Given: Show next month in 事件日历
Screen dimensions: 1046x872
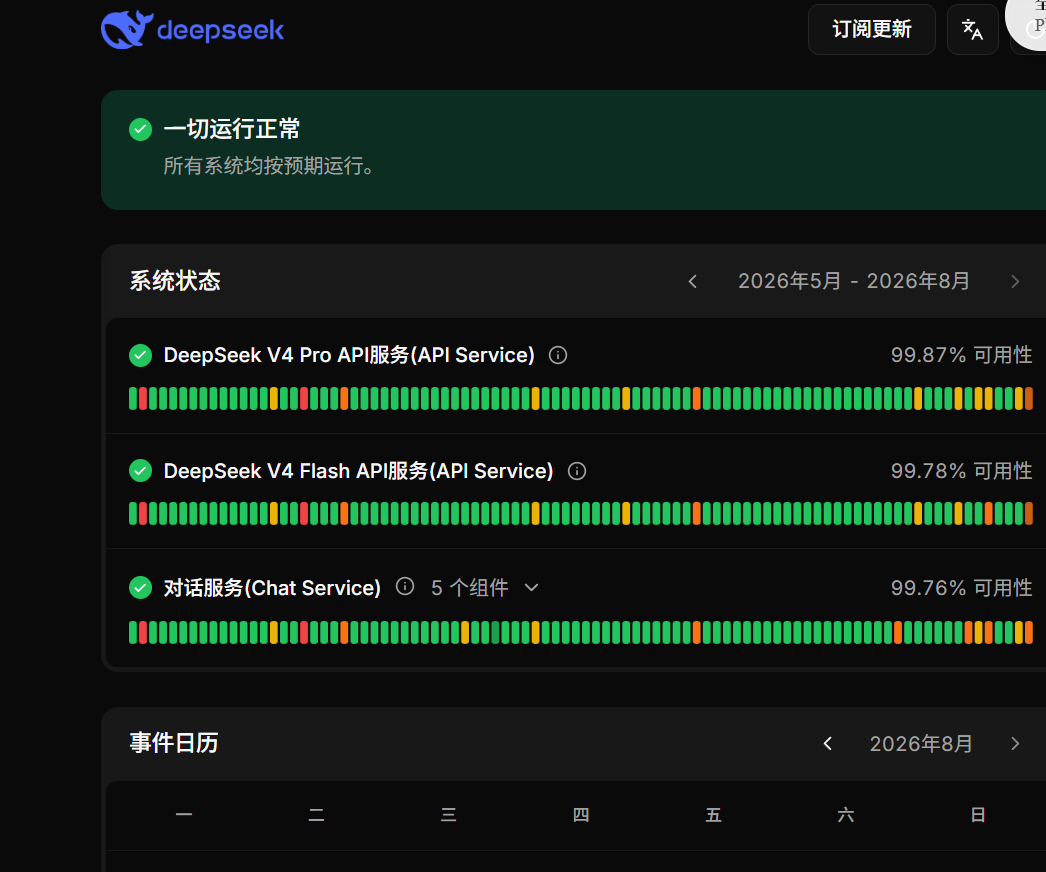Looking at the screenshot, I should pos(1015,743).
